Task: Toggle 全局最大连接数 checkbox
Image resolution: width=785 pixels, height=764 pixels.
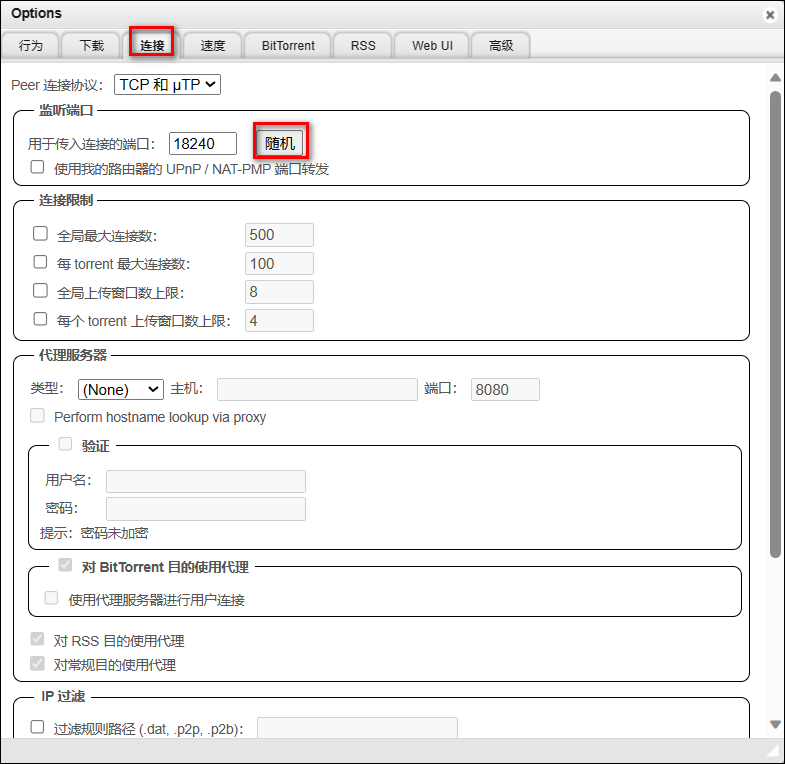Action: point(41,234)
